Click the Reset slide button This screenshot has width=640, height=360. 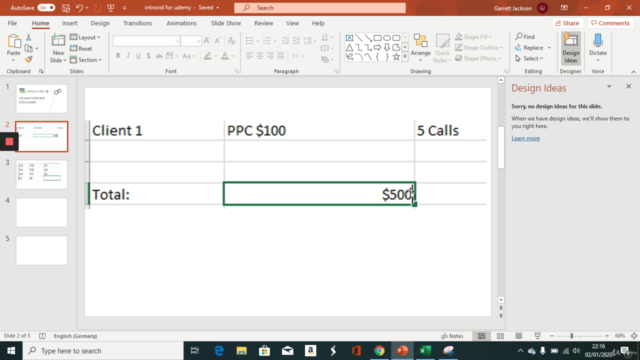coord(81,49)
